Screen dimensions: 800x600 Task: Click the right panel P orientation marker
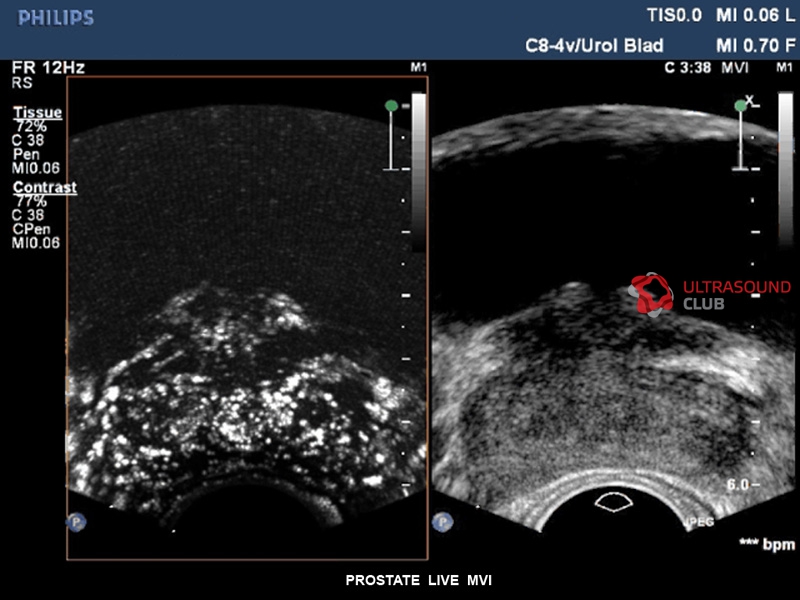442,522
